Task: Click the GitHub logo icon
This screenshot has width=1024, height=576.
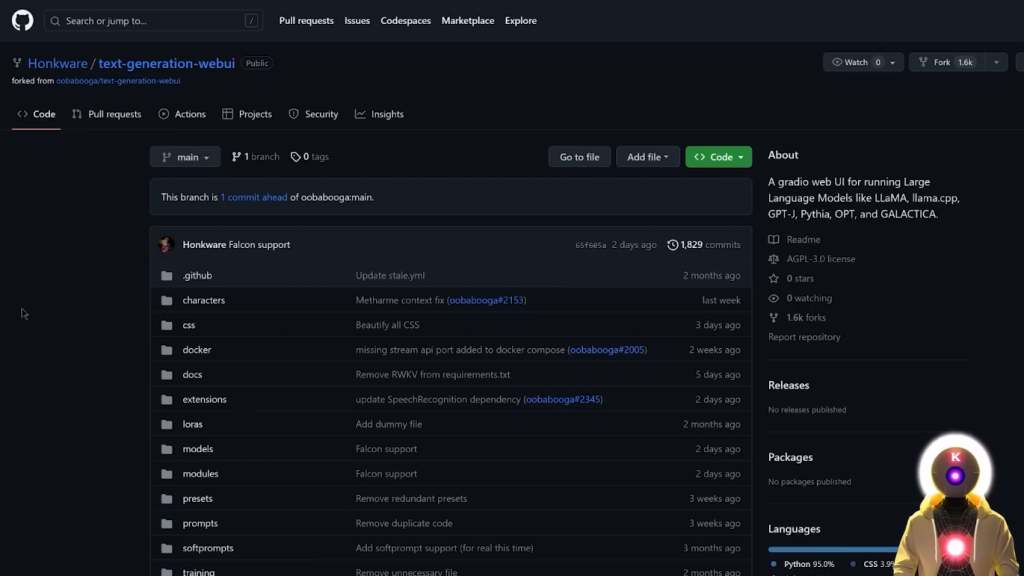Action: click(22, 20)
